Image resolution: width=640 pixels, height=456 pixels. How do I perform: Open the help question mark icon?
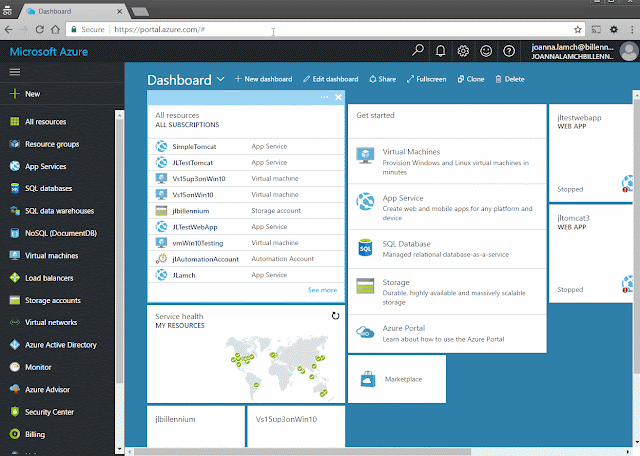[x=509, y=51]
